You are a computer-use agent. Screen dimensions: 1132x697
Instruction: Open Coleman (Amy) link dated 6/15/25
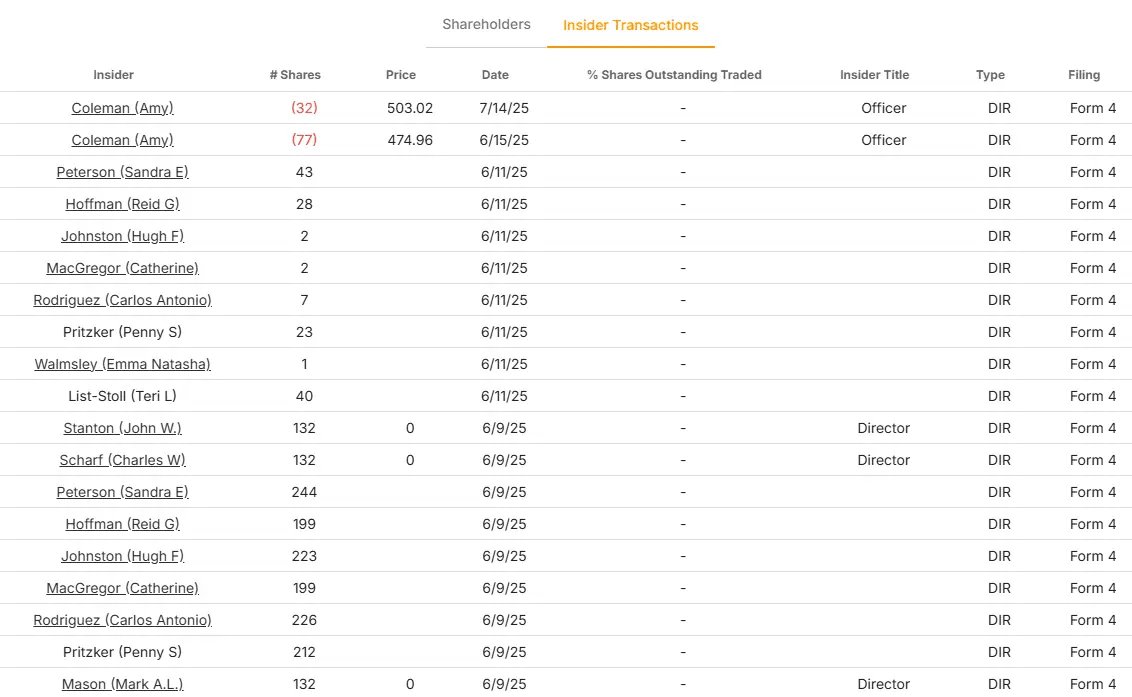(x=122, y=139)
